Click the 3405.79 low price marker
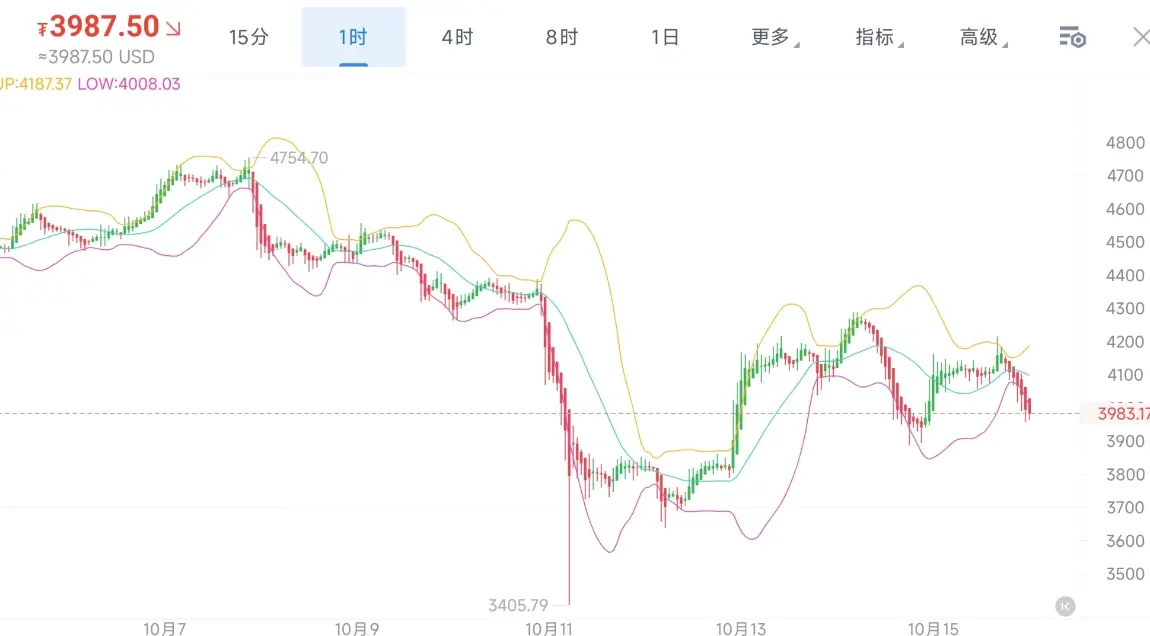The width and height of the screenshot is (1150, 636). (518, 605)
